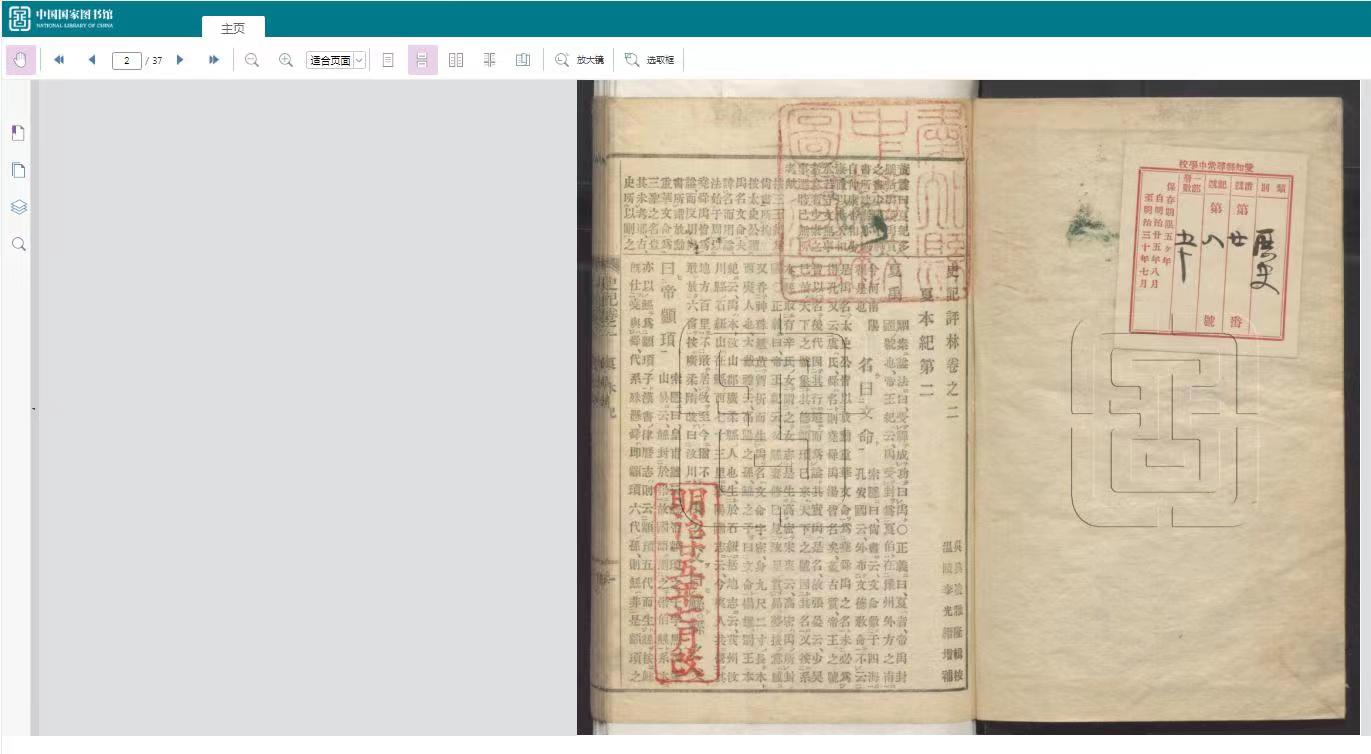Open the bookmarks panel in sidebar

coord(18,133)
